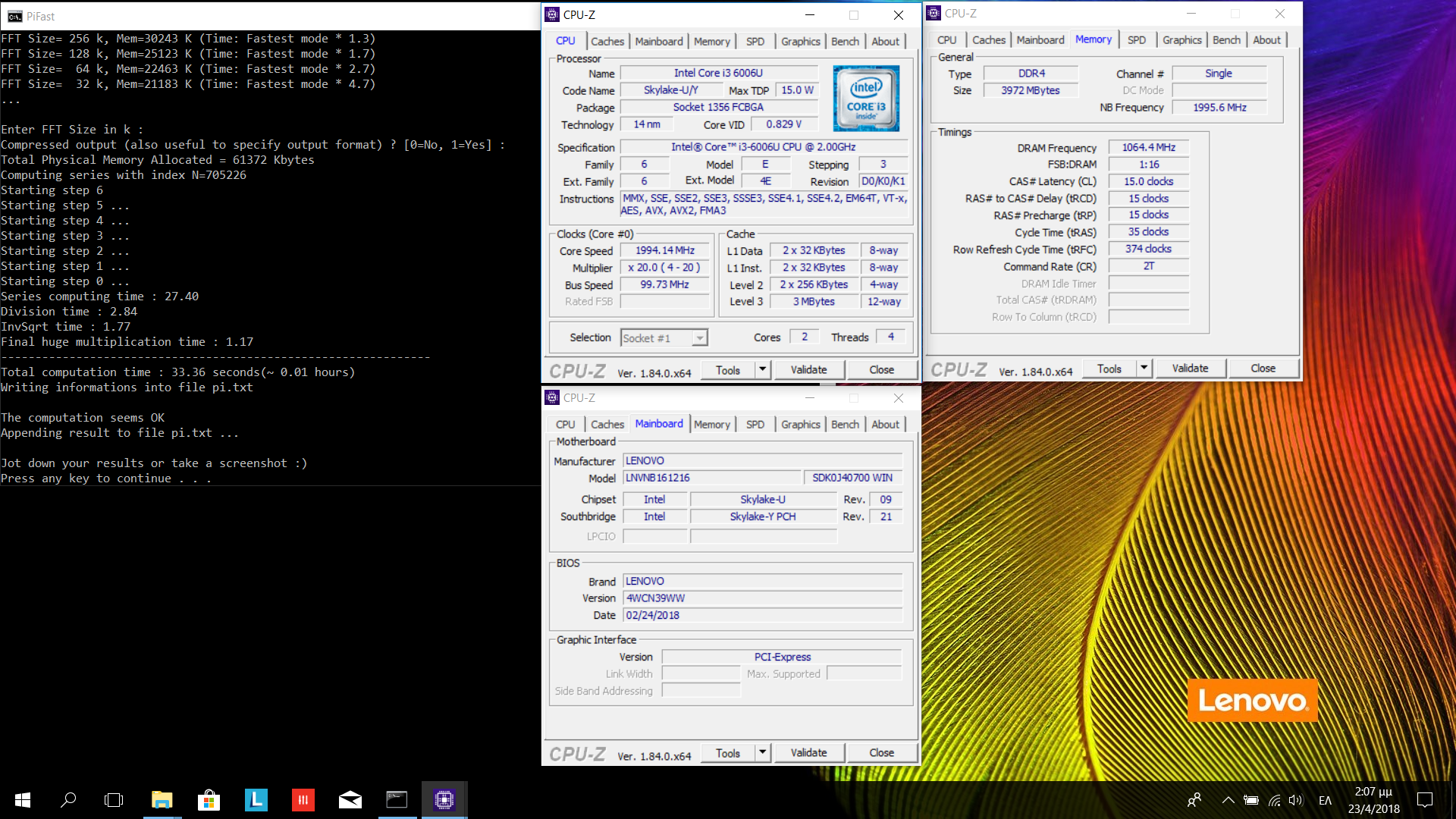Click Tools button in the Memory window

(1109, 368)
